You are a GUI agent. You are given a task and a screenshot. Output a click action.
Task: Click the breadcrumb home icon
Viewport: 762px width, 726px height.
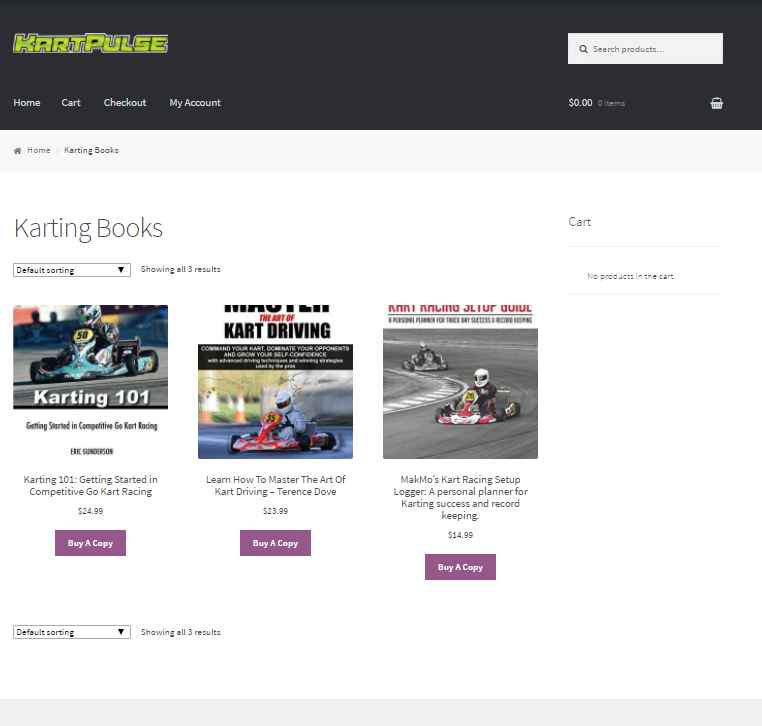point(17,151)
